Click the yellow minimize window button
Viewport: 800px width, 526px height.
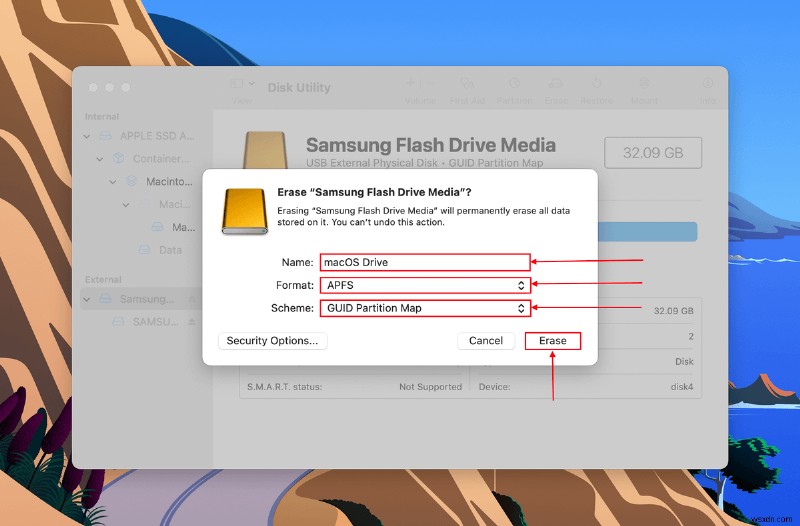click(x=109, y=88)
